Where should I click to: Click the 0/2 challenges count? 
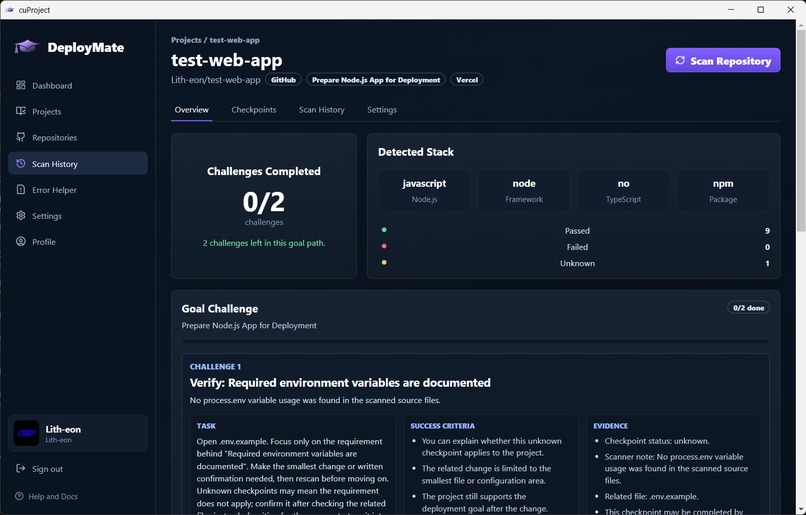click(x=264, y=201)
